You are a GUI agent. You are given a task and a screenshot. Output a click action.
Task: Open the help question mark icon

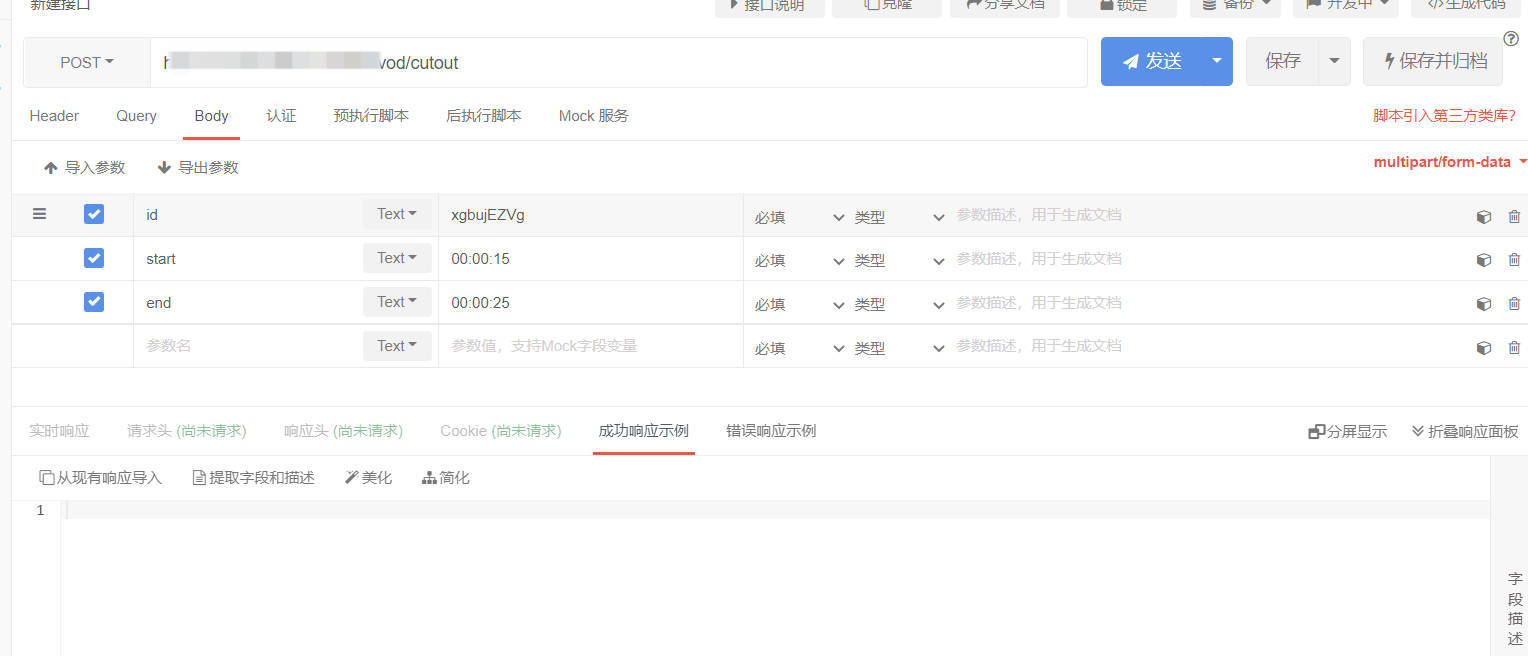click(1511, 39)
